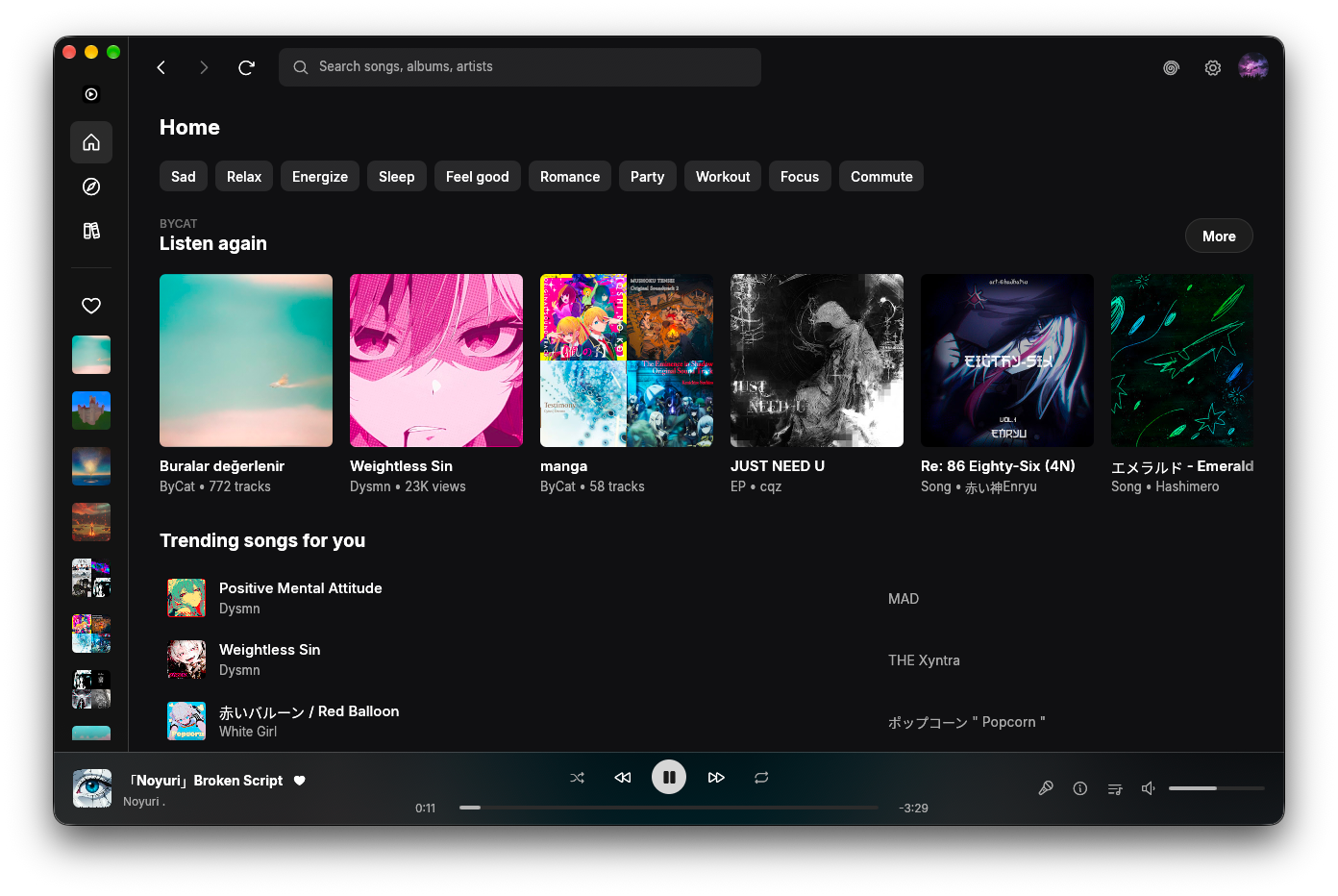Seek within the song progress bar
The image size is (1338, 896).
669,808
